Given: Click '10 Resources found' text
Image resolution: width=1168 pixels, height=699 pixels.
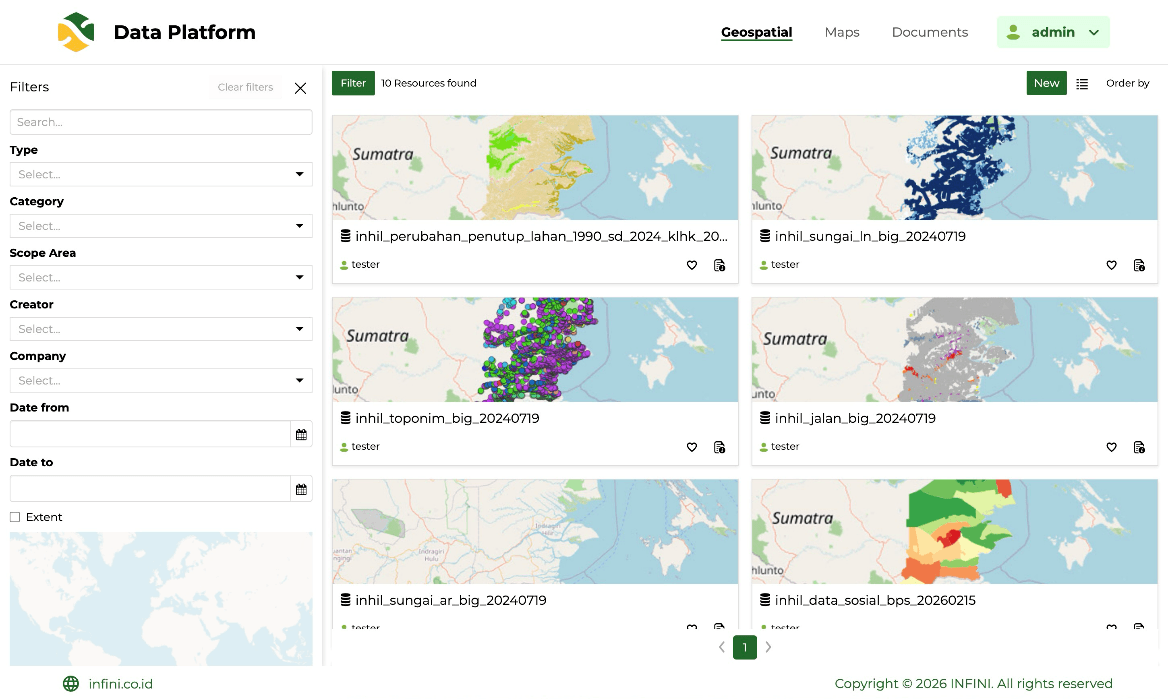Looking at the screenshot, I should click(429, 83).
